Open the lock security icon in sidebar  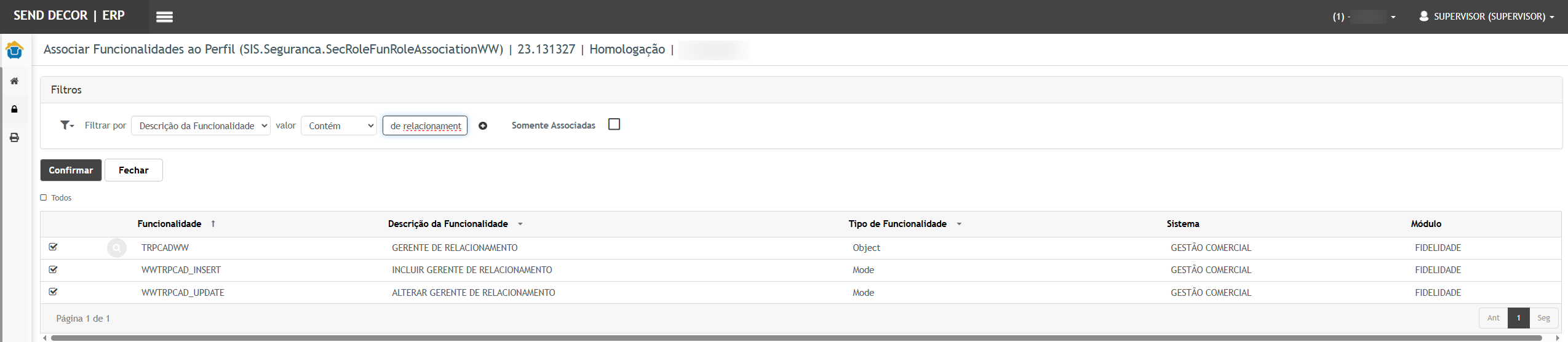[14, 109]
